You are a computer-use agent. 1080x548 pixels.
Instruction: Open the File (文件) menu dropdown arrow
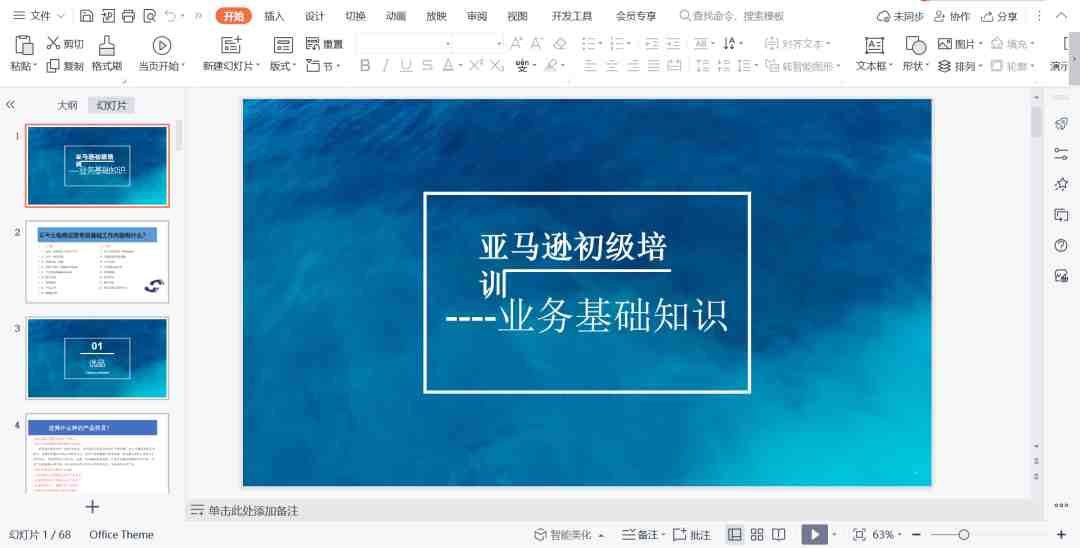(x=61, y=15)
